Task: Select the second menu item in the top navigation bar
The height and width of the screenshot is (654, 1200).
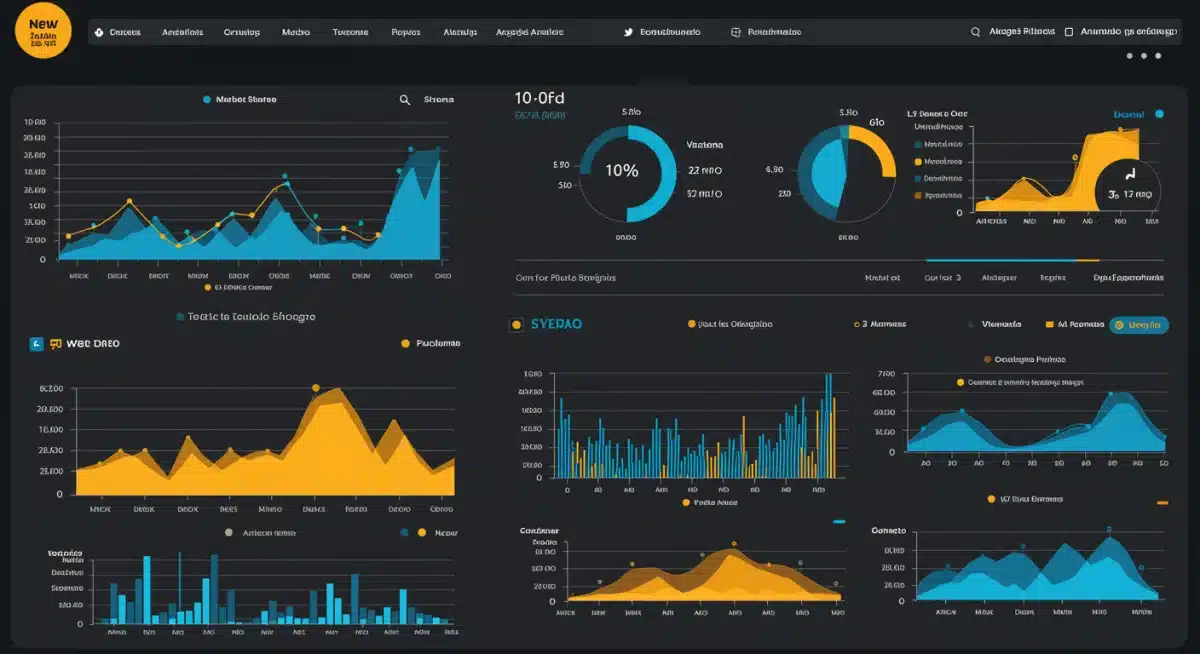Action: point(182,31)
